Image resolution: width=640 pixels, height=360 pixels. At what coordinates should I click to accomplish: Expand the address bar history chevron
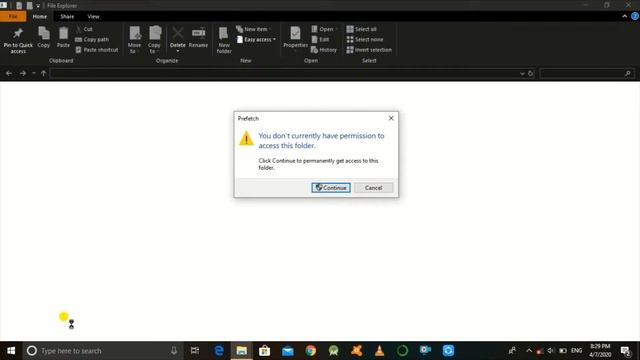click(522, 74)
